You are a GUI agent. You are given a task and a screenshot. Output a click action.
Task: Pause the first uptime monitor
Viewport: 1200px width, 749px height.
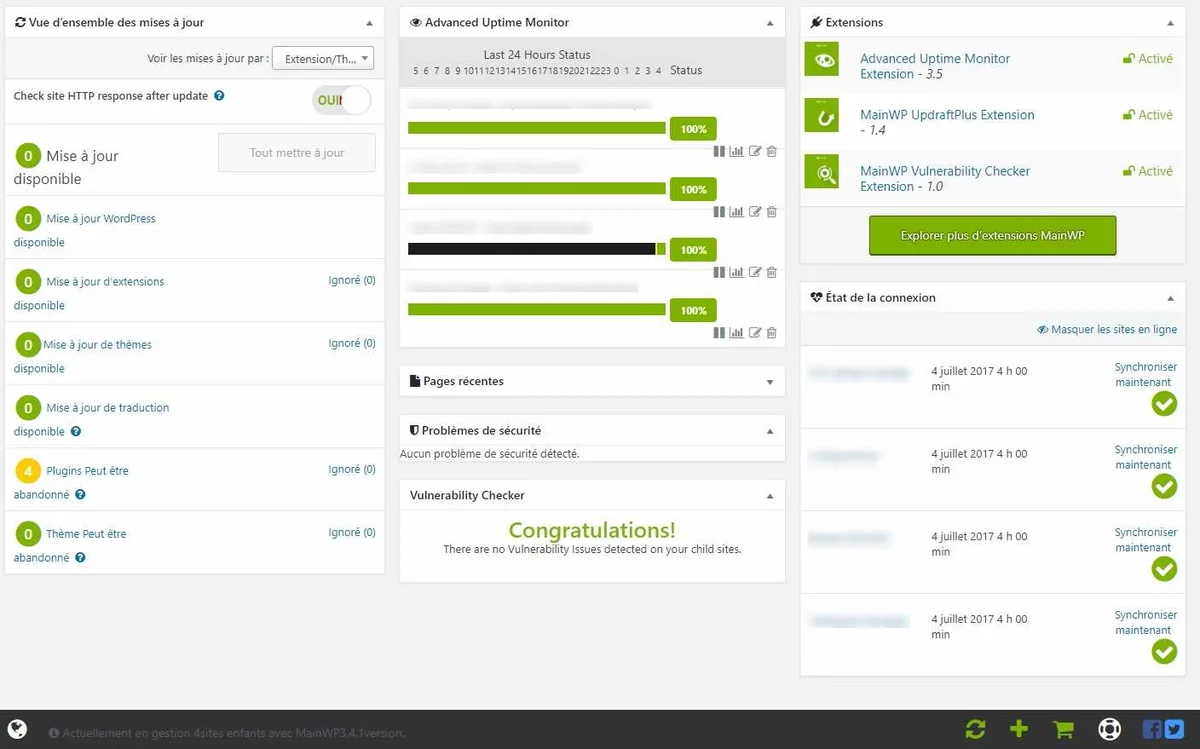pyautogui.click(x=719, y=151)
